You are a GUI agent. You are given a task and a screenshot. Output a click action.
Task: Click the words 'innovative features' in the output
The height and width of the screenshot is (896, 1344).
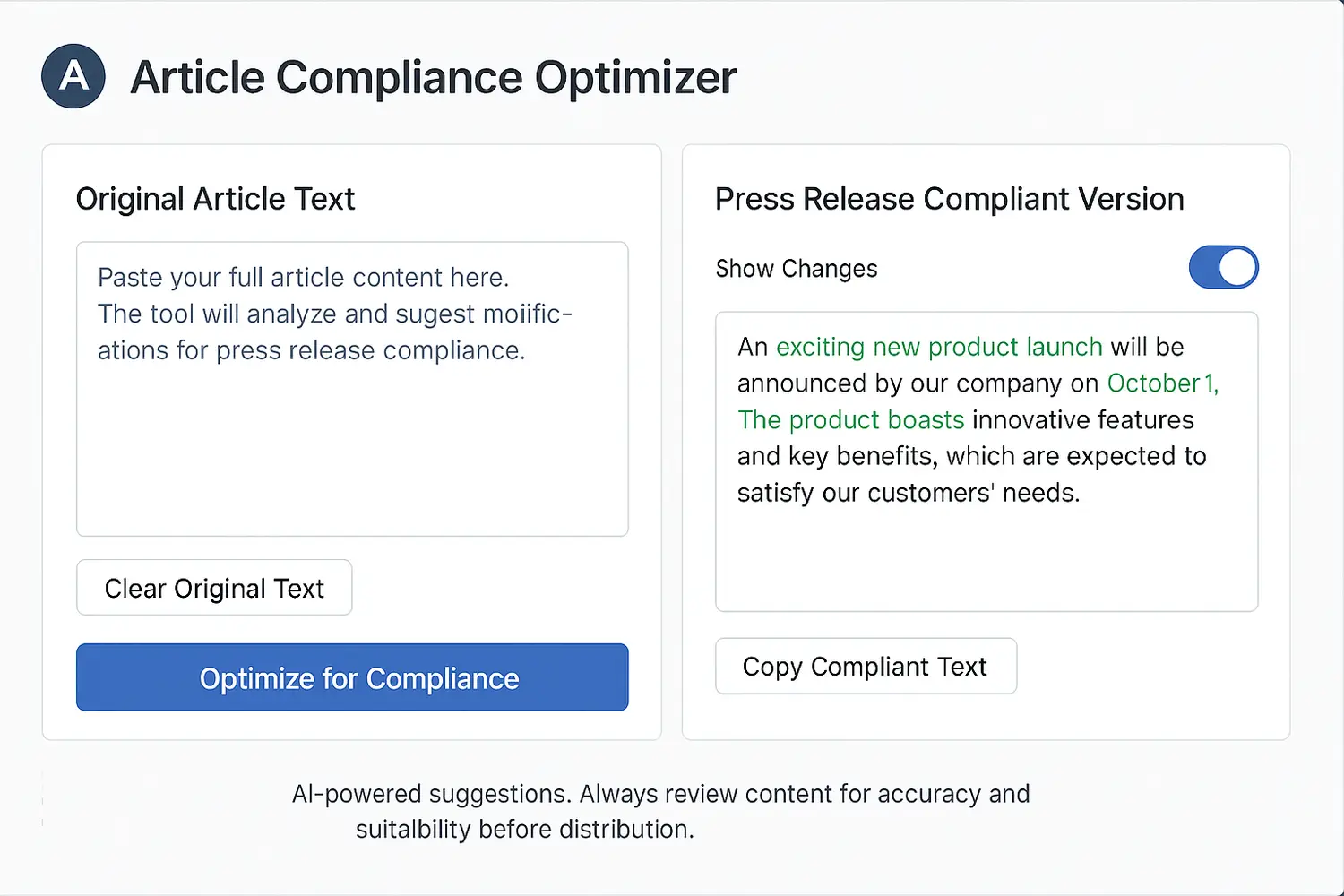(x=1083, y=420)
